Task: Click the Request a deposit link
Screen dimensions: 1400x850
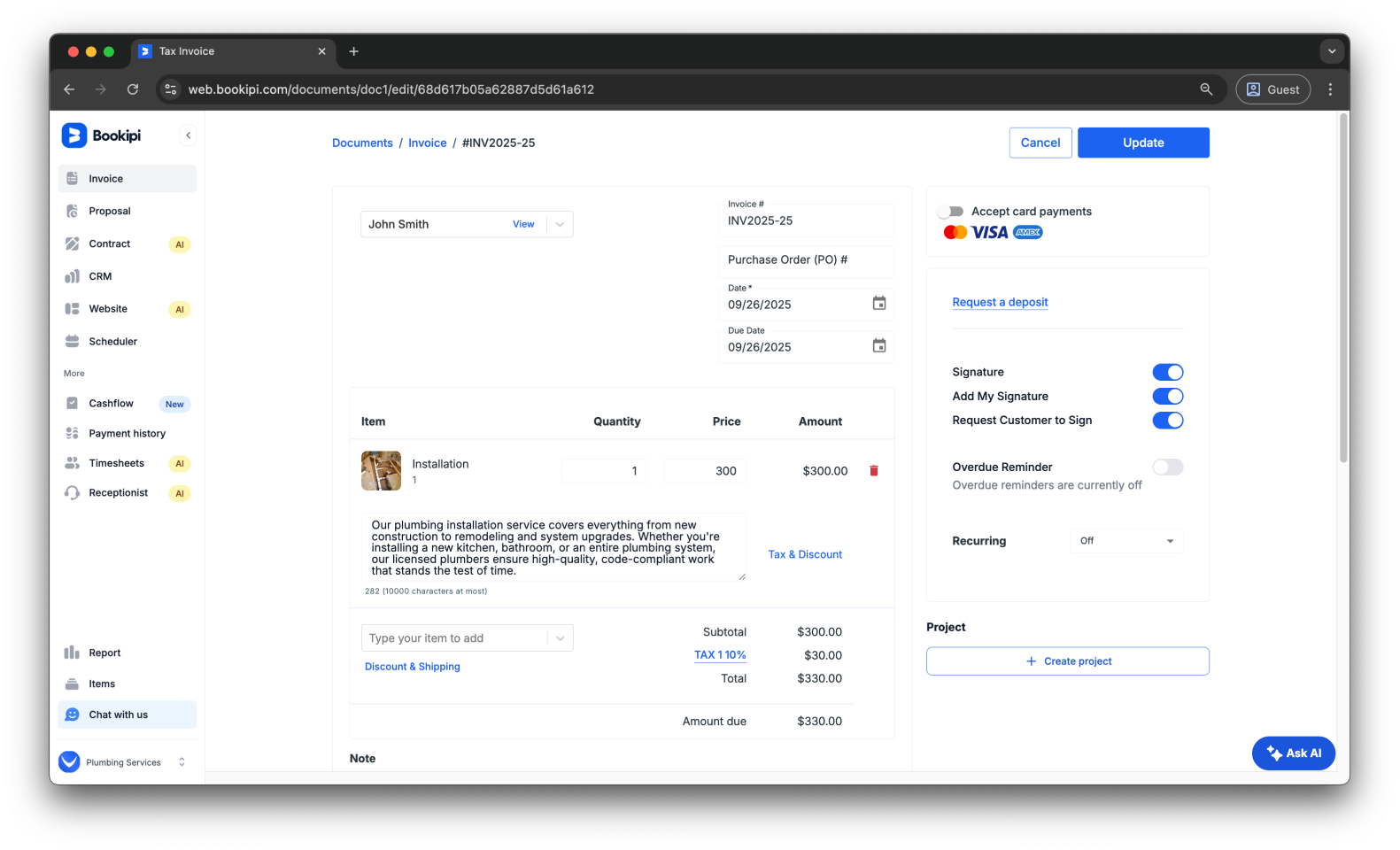Action: coord(1000,302)
